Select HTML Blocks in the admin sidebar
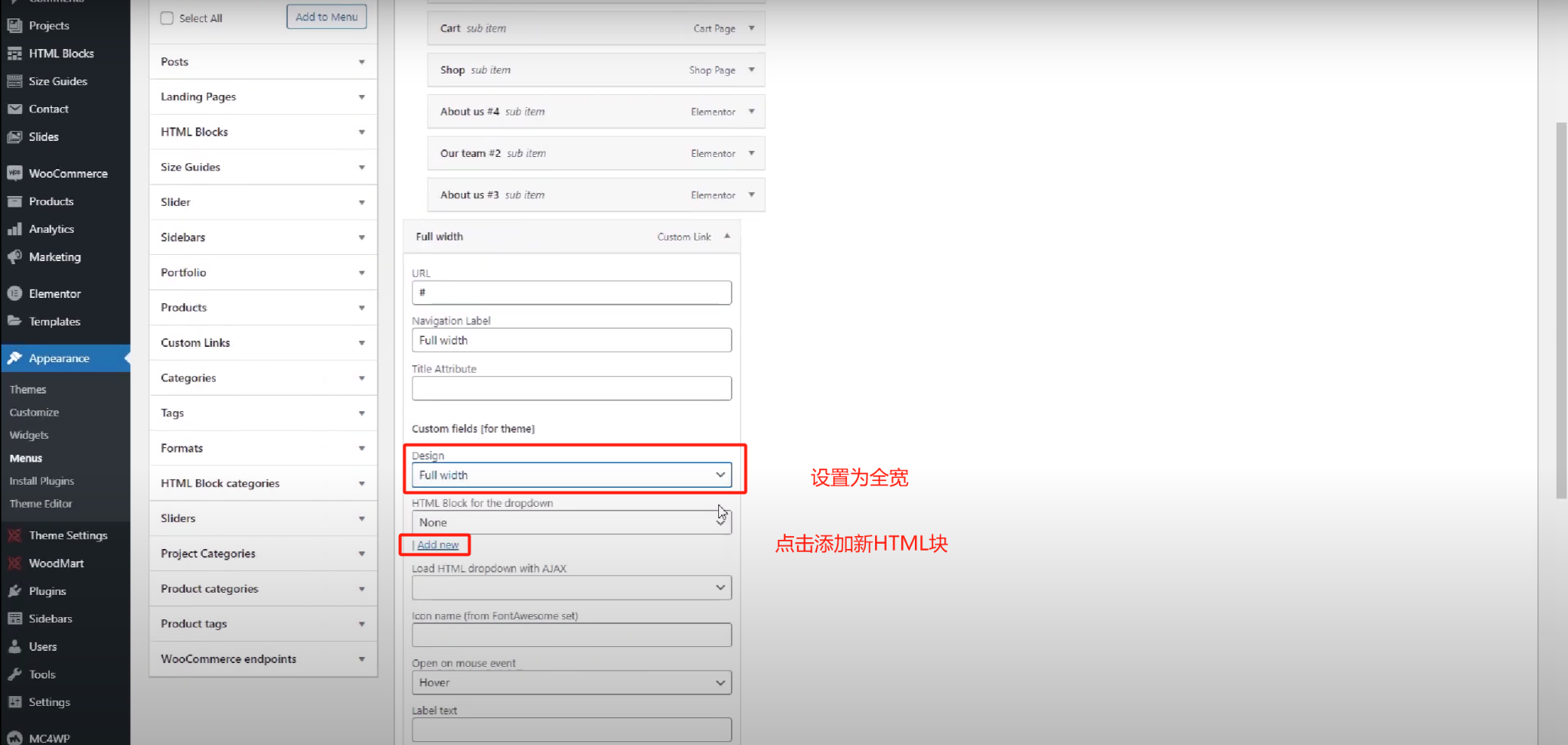 (61, 53)
